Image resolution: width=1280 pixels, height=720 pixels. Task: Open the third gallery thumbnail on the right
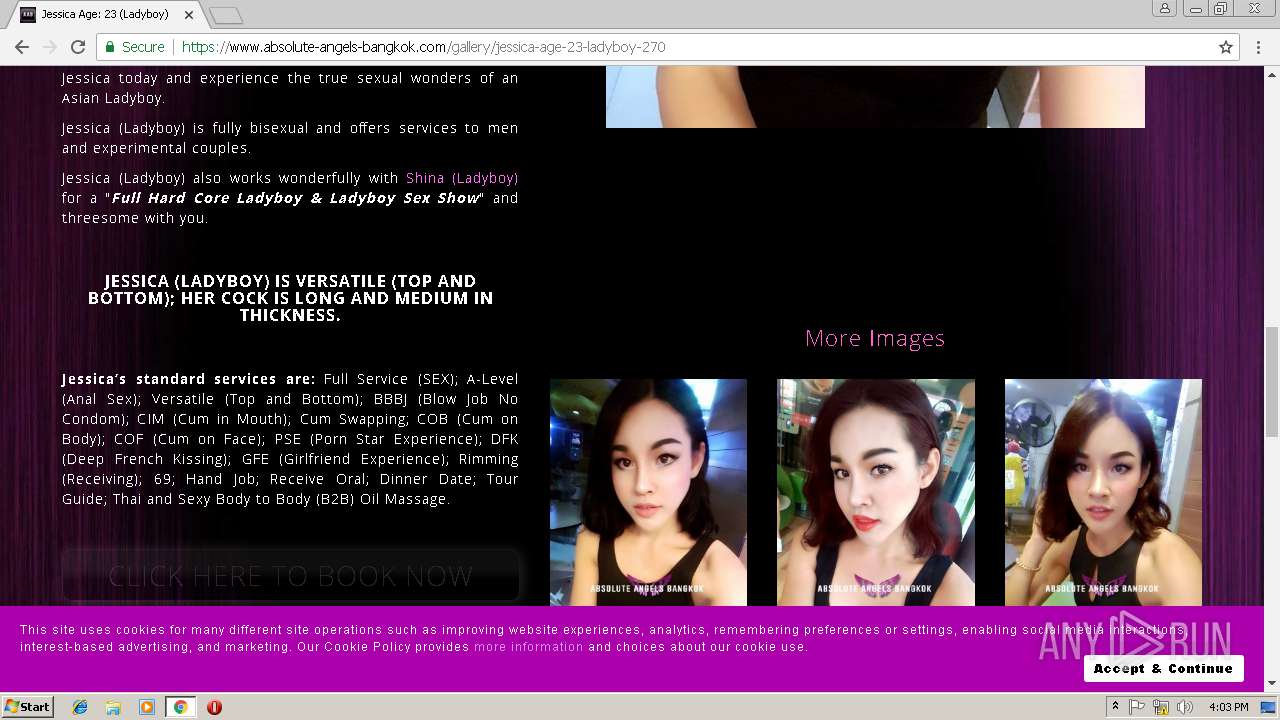tap(1103, 492)
